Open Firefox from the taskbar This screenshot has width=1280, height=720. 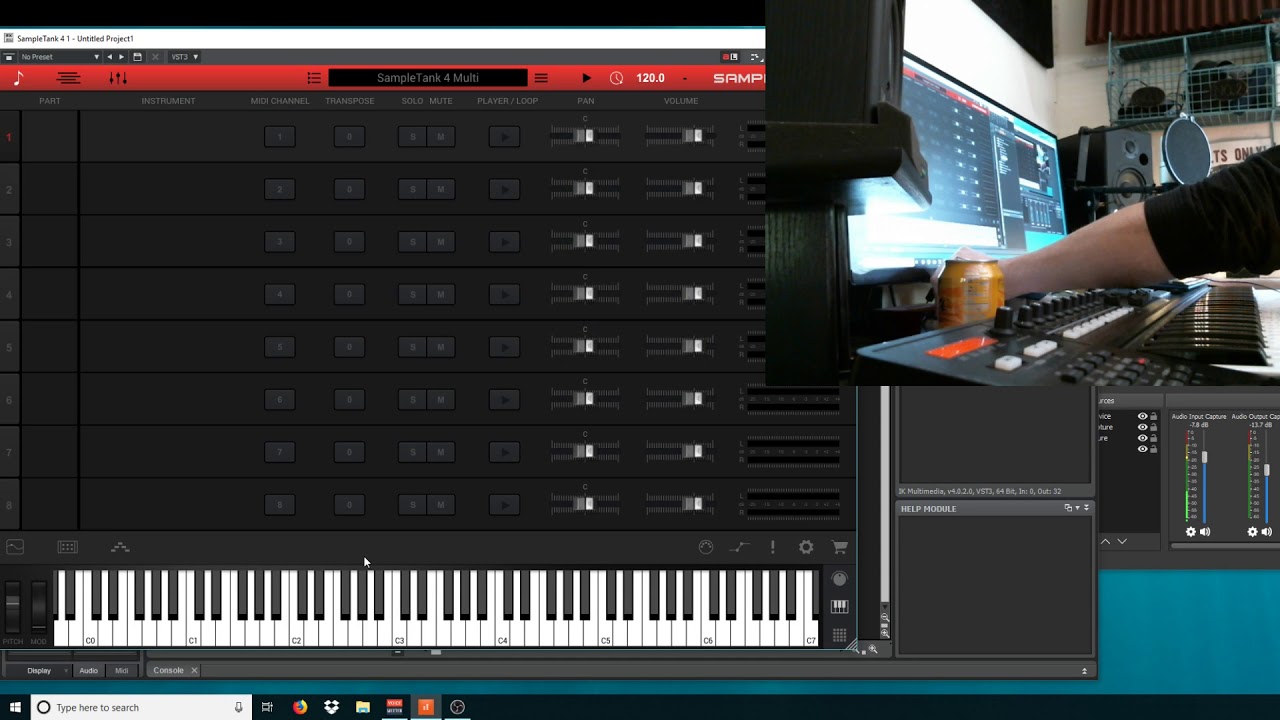(300, 707)
